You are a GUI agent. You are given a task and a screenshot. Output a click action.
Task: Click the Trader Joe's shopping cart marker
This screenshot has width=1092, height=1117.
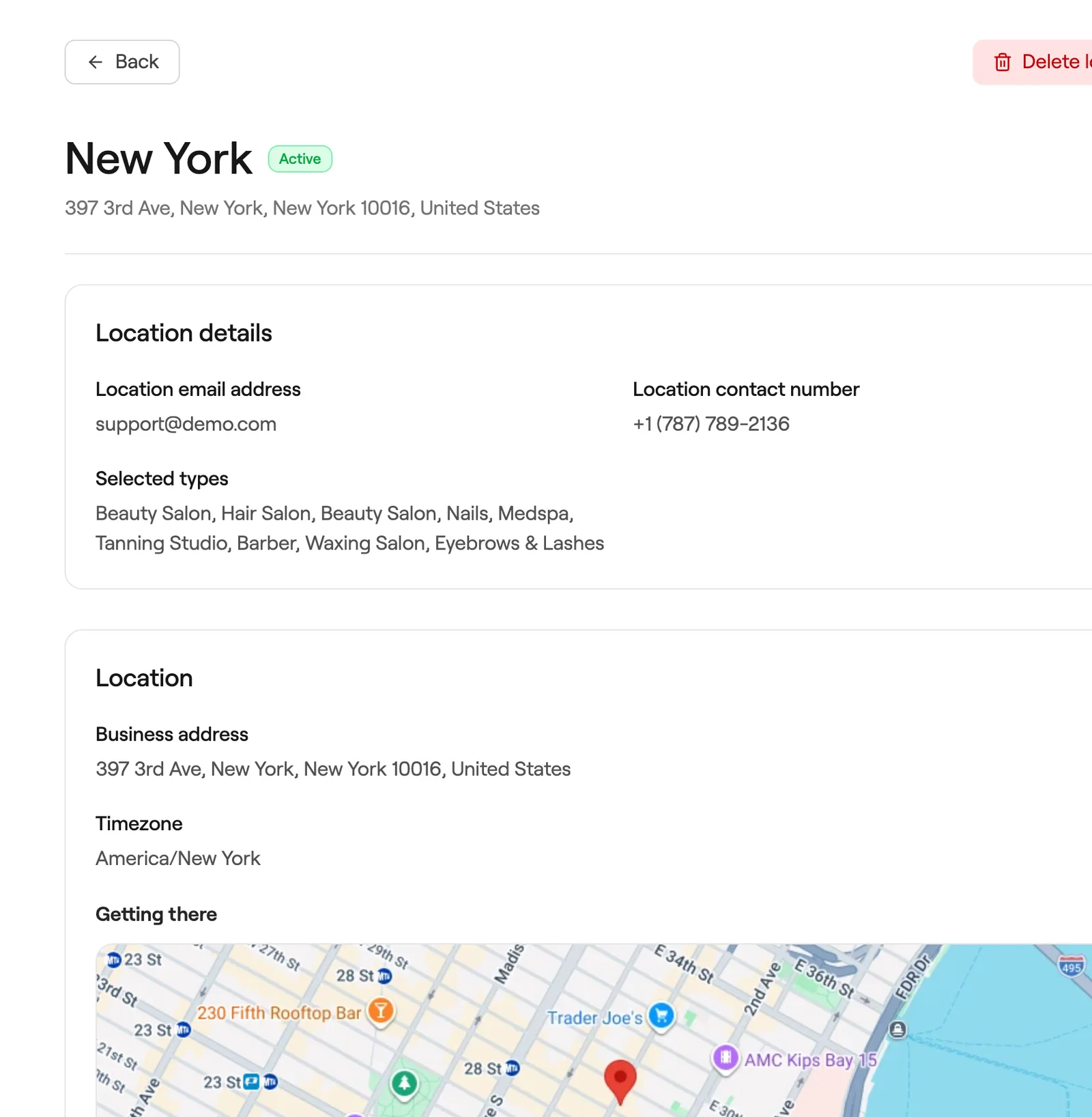661,1017
